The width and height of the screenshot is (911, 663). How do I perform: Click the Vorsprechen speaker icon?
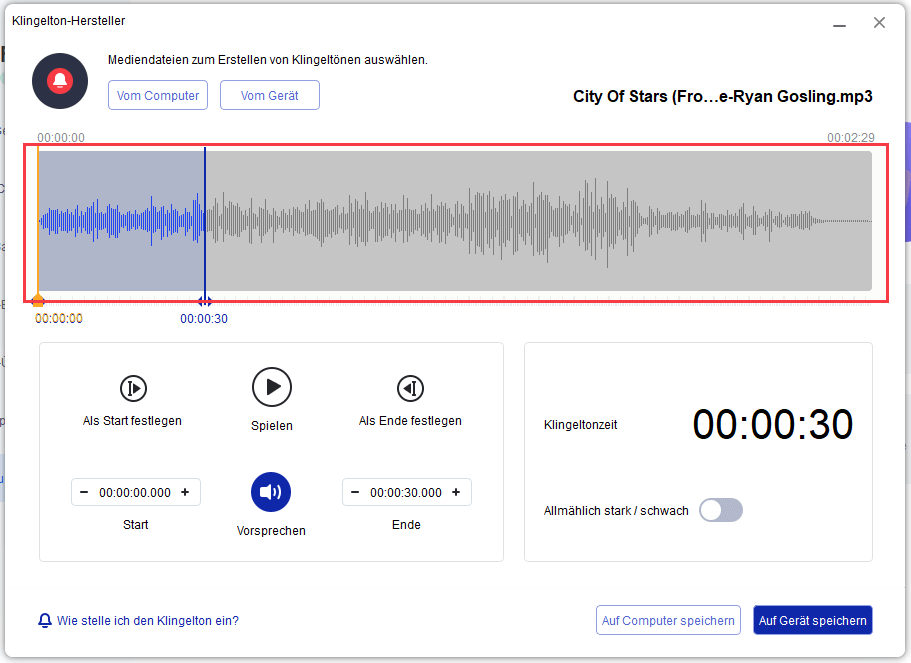[x=271, y=492]
